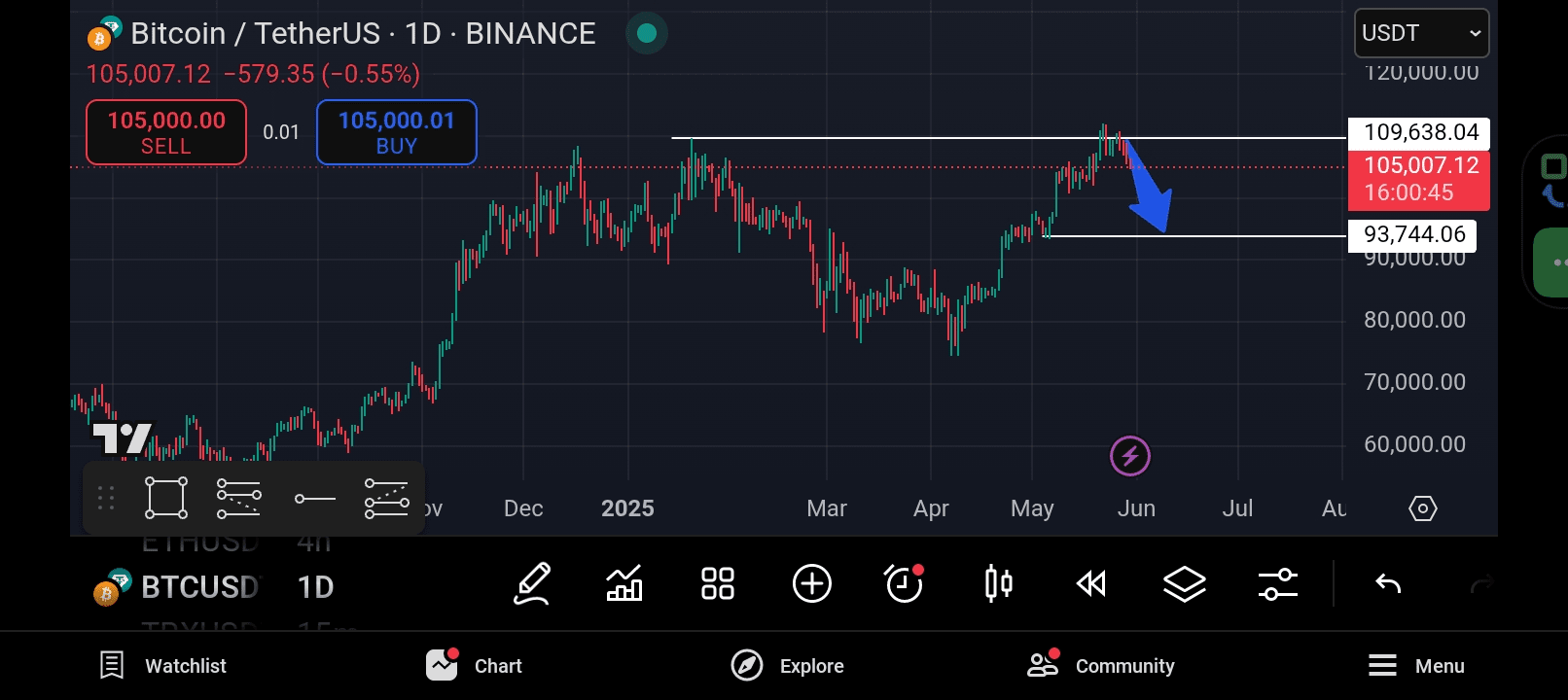Tap the Jul label on time axis

1237,508
